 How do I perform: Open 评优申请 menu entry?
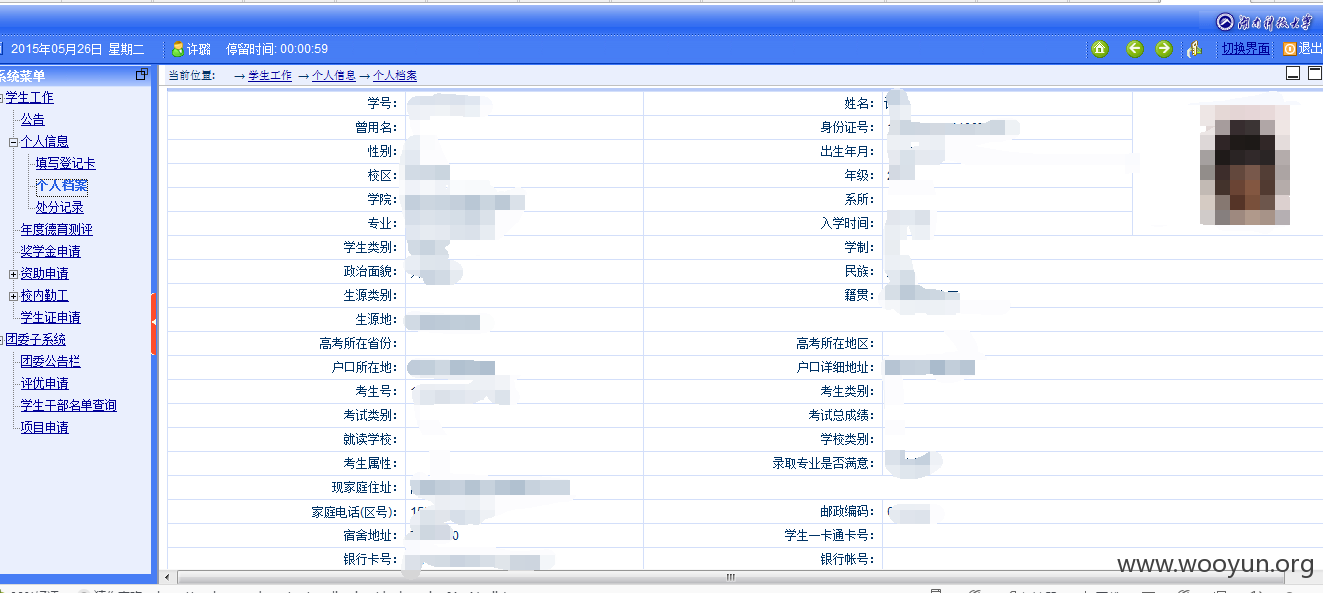(x=45, y=384)
